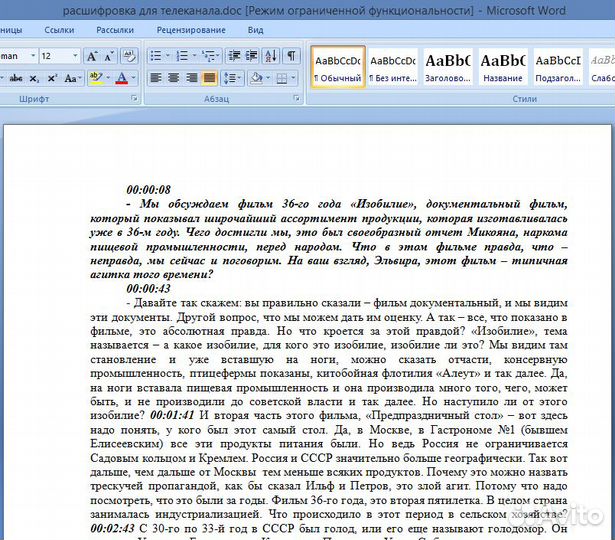The height and width of the screenshot is (540, 615).
Task: Open font size dropdown showing 12
Action: click(75, 56)
